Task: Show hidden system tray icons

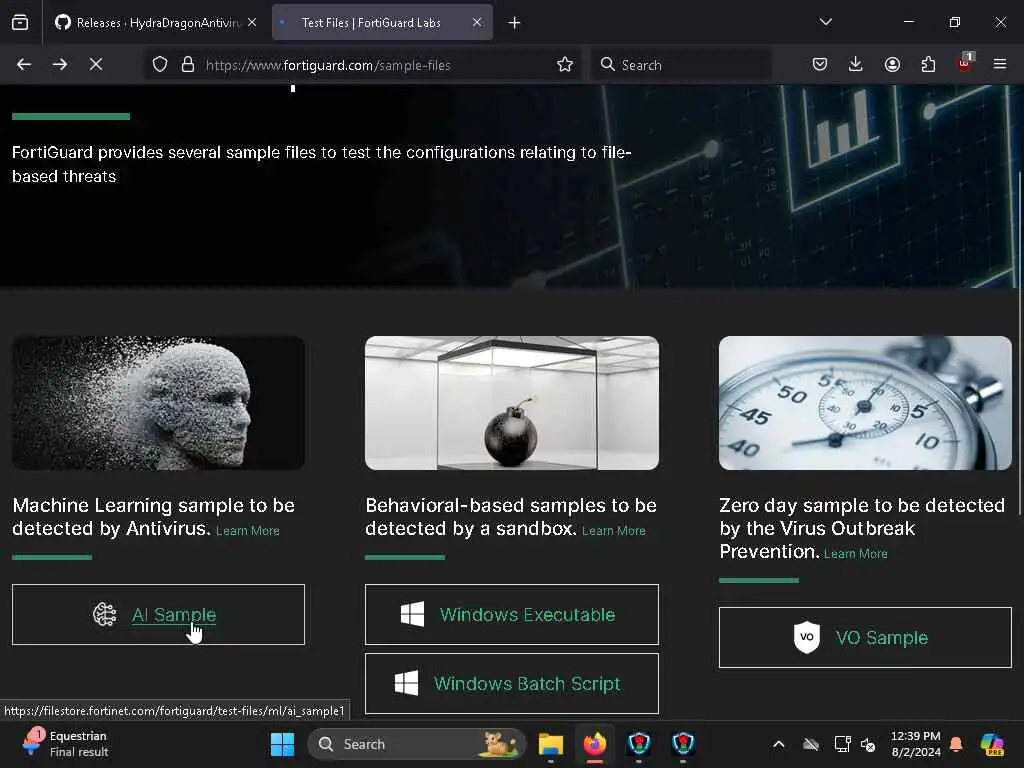Action: [778, 744]
